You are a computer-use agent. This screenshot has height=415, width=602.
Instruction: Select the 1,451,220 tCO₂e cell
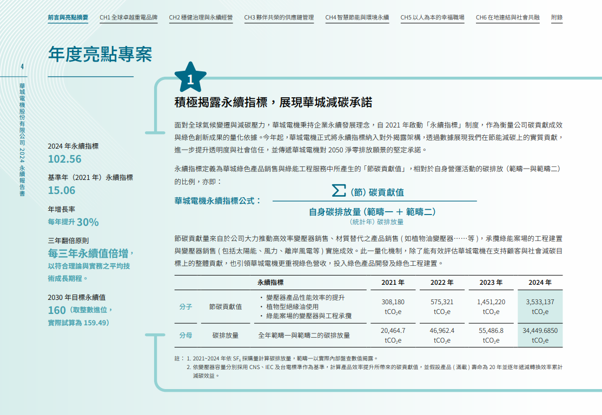pyautogui.click(x=491, y=307)
